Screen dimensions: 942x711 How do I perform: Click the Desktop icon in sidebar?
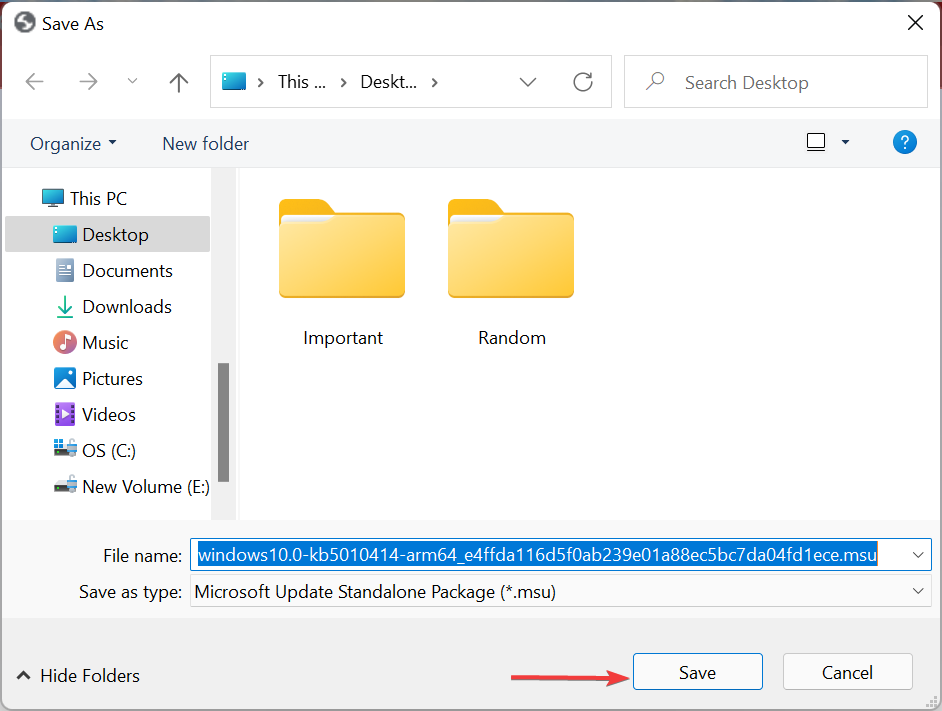(x=65, y=234)
